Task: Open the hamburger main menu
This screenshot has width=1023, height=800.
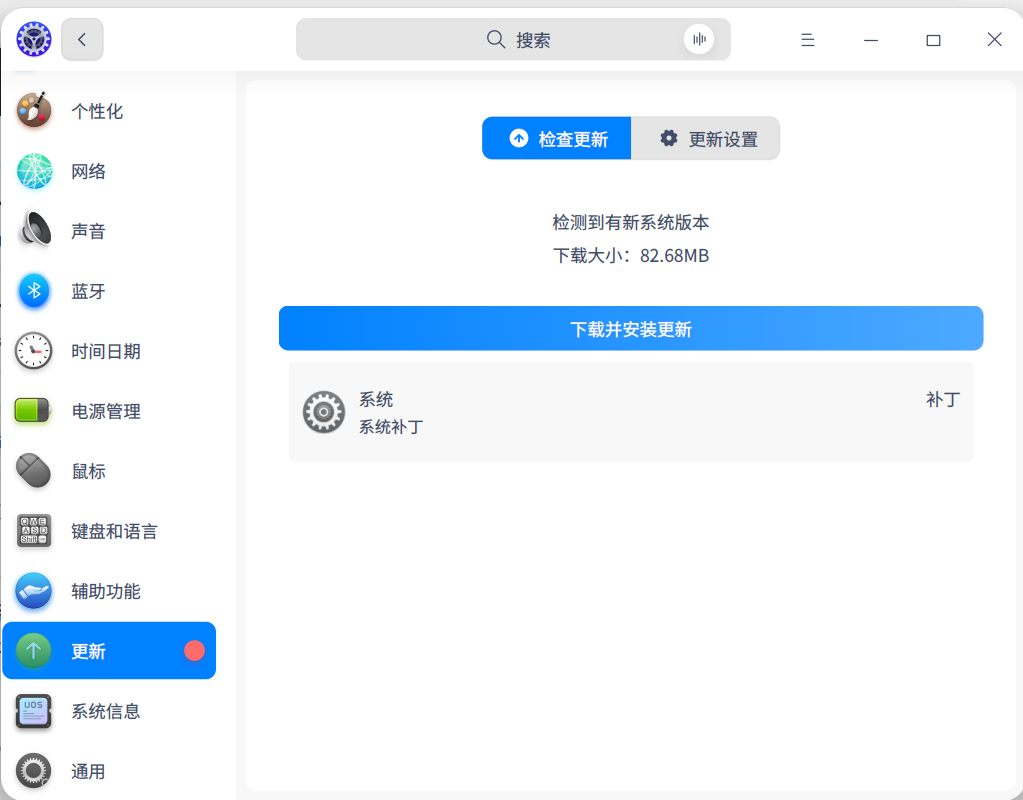Action: (808, 40)
